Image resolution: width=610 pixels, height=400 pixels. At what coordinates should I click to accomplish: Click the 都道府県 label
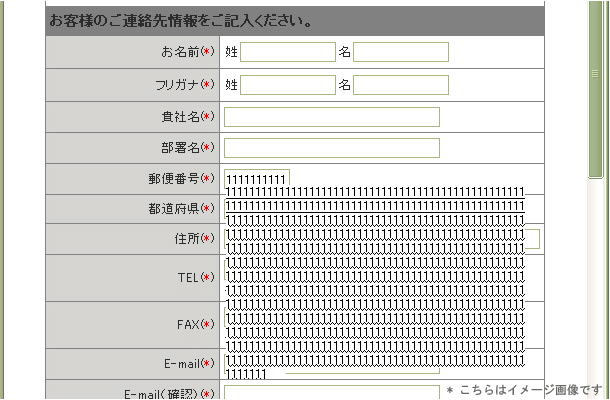coord(174,209)
